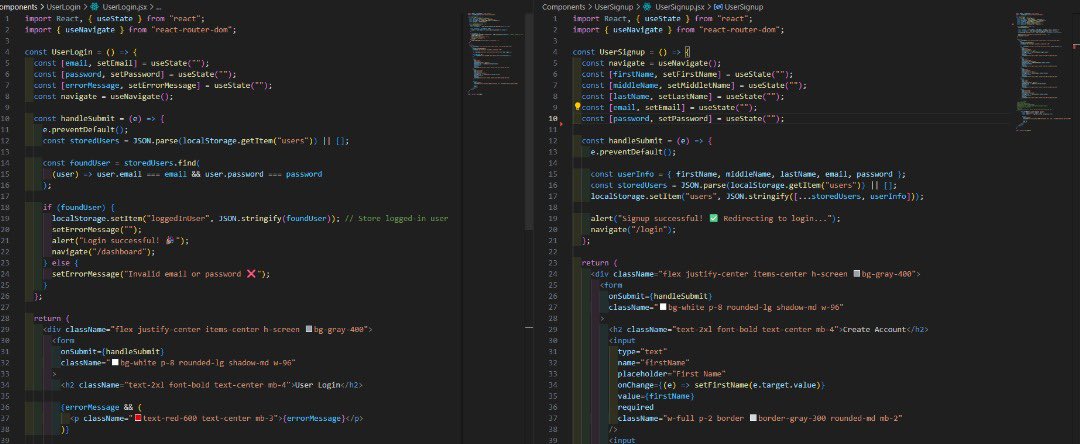The height and width of the screenshot is (444, 1080).
Task: Click the React file icon beside UserLogin.jsx breadcrumb
Action: coord(94,6)
